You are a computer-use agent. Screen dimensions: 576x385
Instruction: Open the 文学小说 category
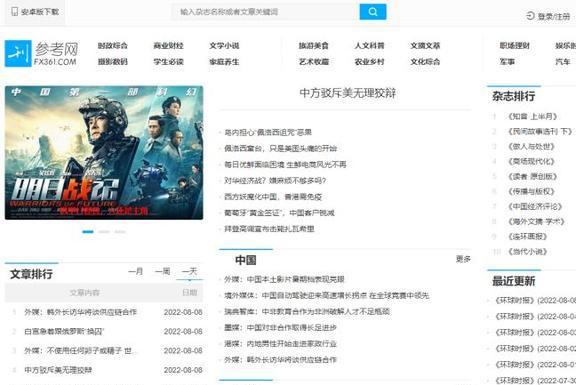pyautogui.click(x=224, y=46)
